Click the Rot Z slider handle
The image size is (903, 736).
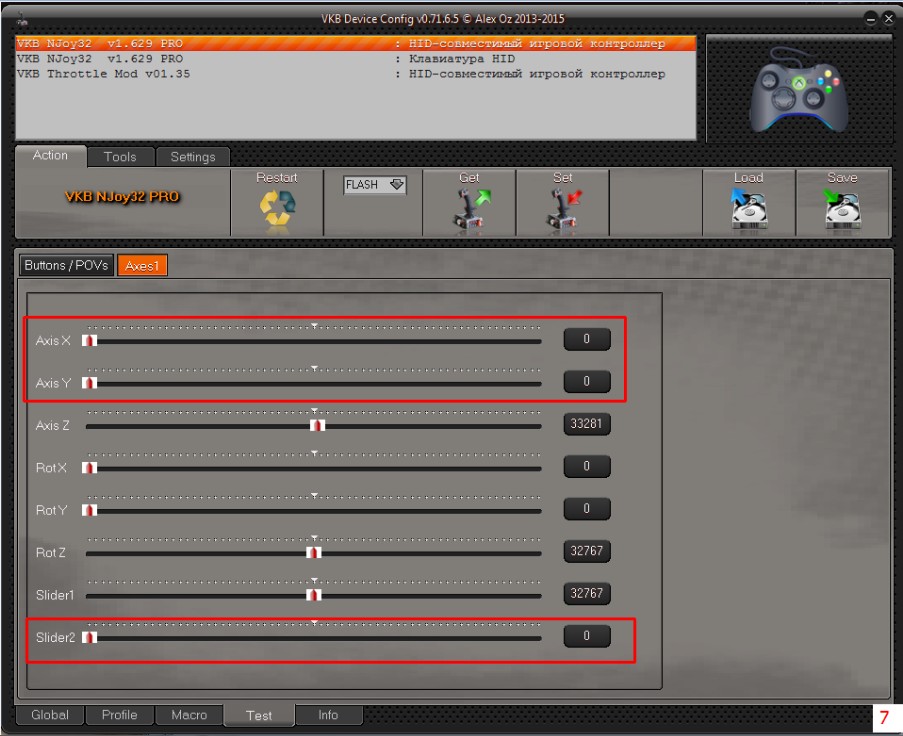tap(314, 553)
